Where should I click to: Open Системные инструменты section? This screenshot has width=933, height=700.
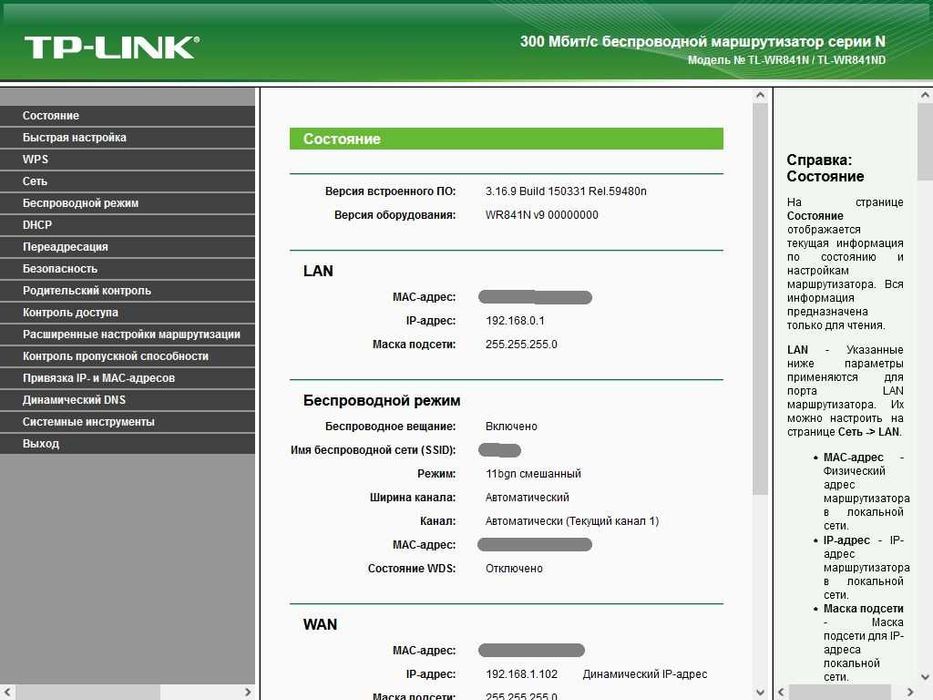click(x=127, y=421)
